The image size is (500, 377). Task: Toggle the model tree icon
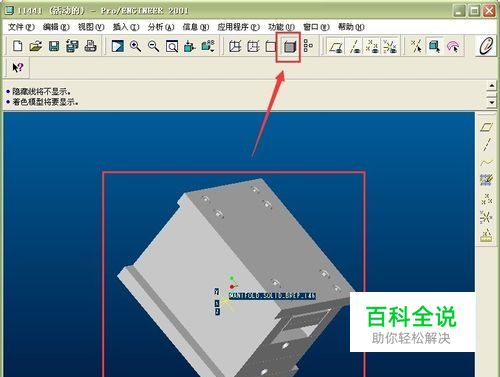click(308, 45)
